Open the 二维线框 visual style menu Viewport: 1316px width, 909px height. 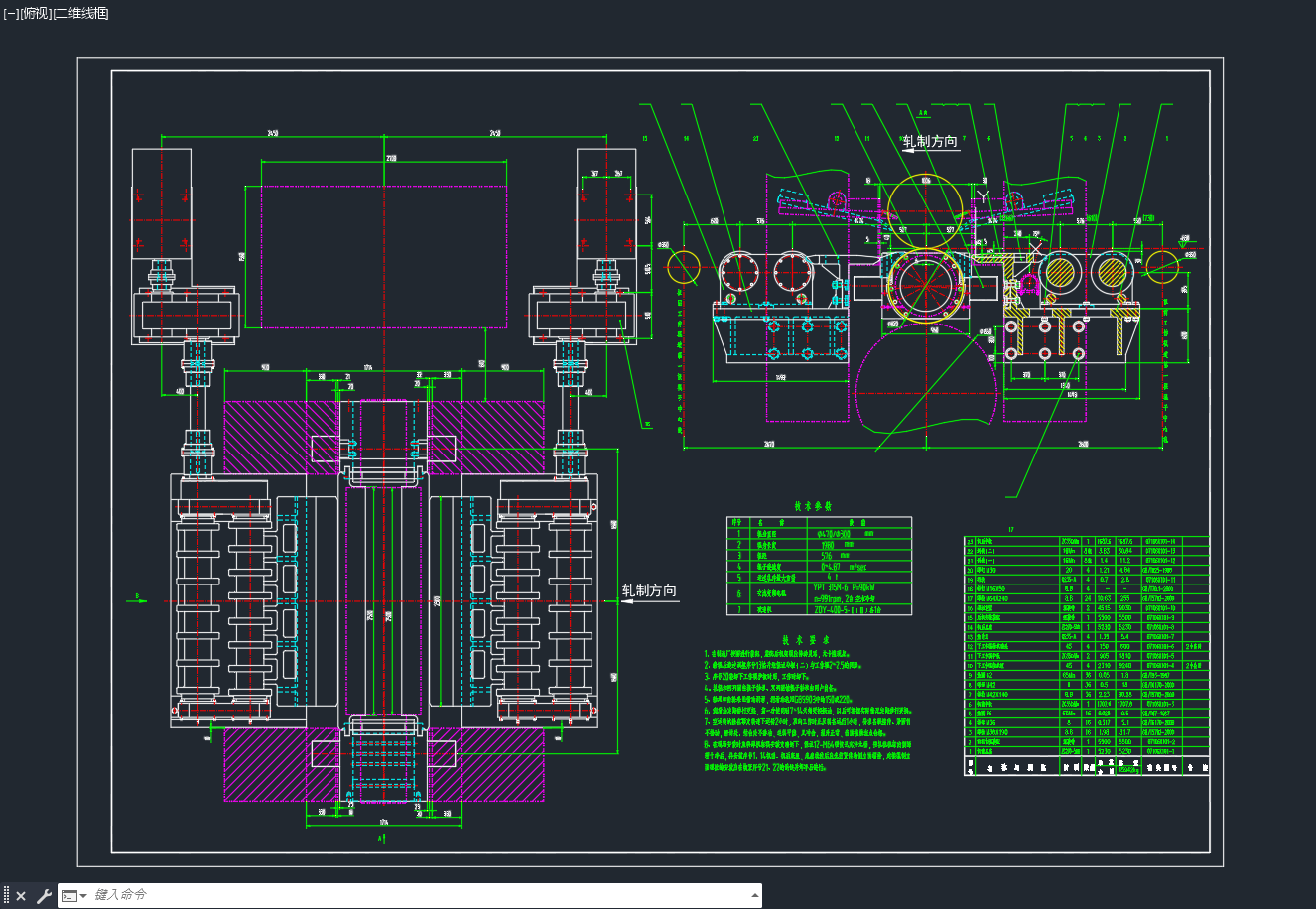(79, 13)
